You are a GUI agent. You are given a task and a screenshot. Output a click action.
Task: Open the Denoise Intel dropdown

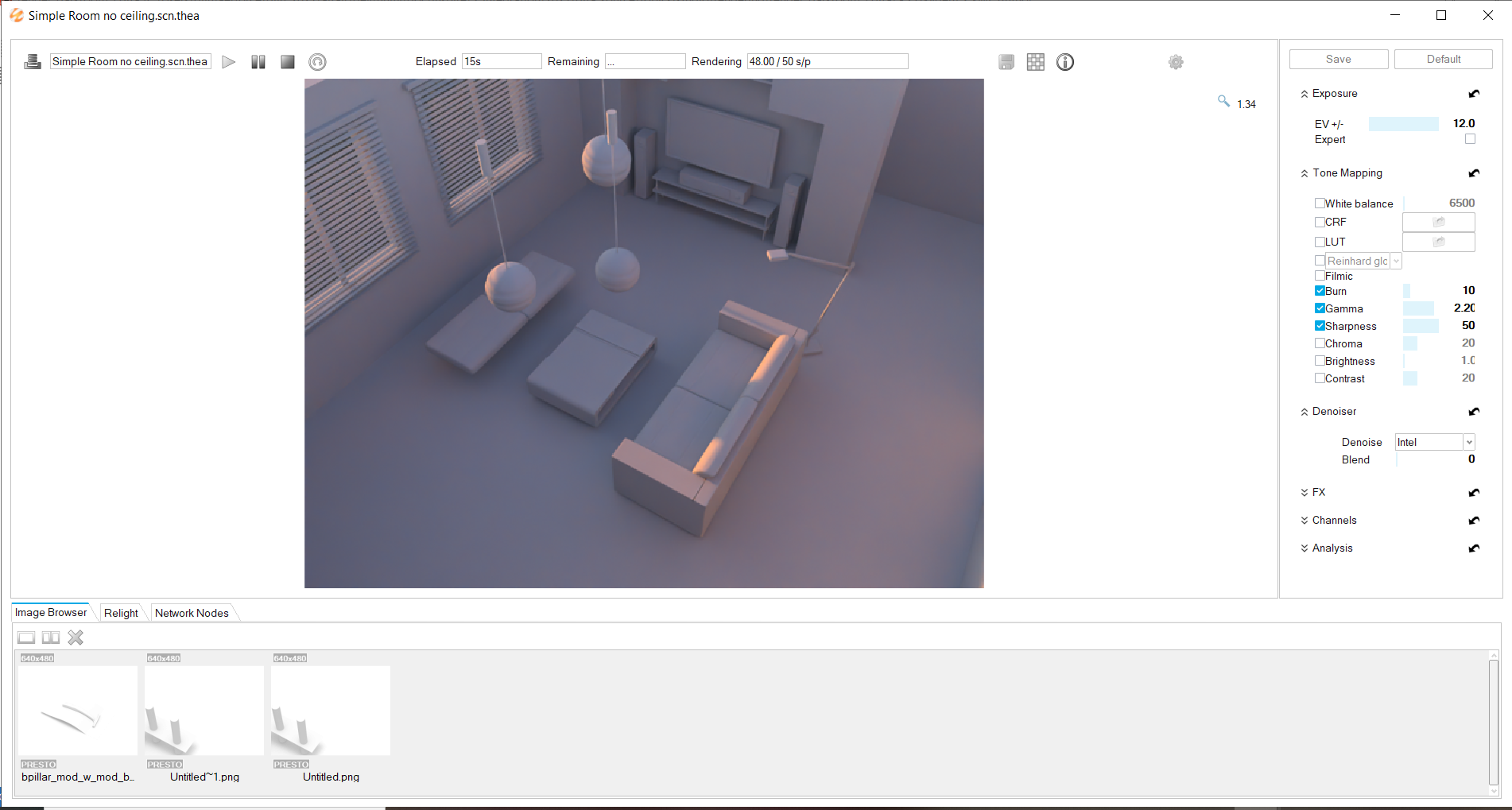coord(1468,442)
